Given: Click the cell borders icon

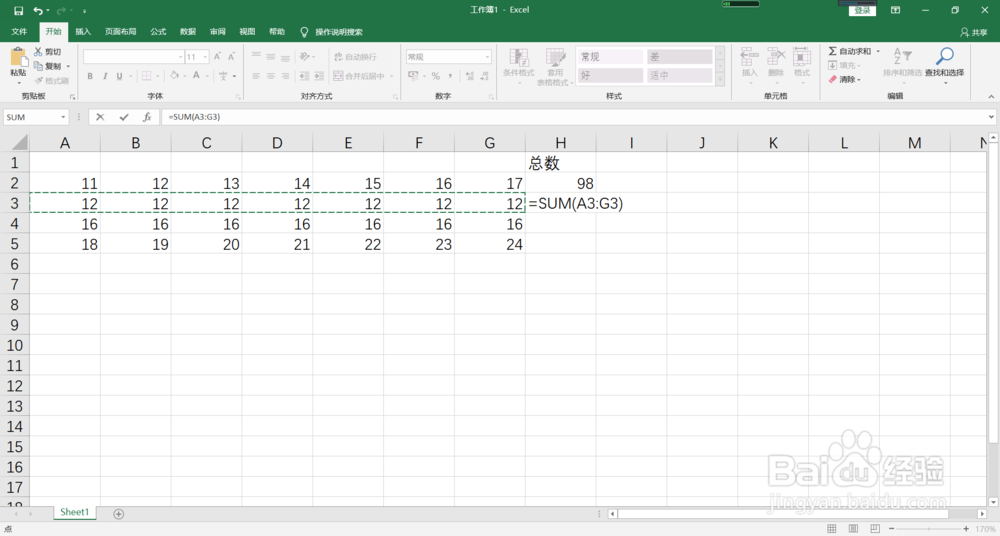Looking at the screenshot, I should point(147,76).
